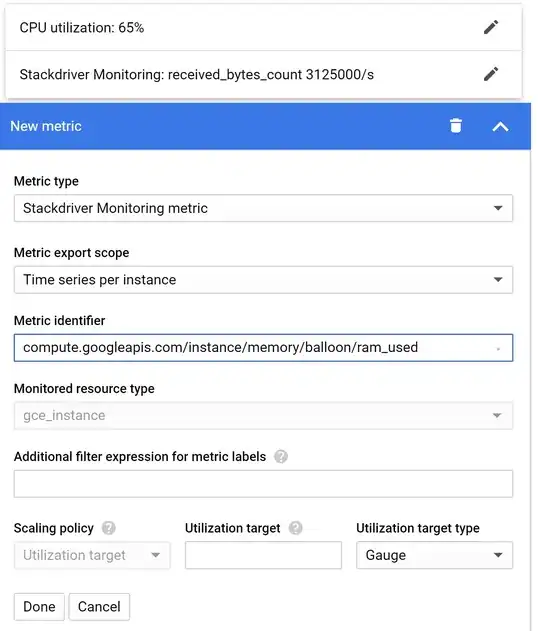Open the Metric type dropdown
The width and height of the screenshot is (540, 631).
[263, 208]
